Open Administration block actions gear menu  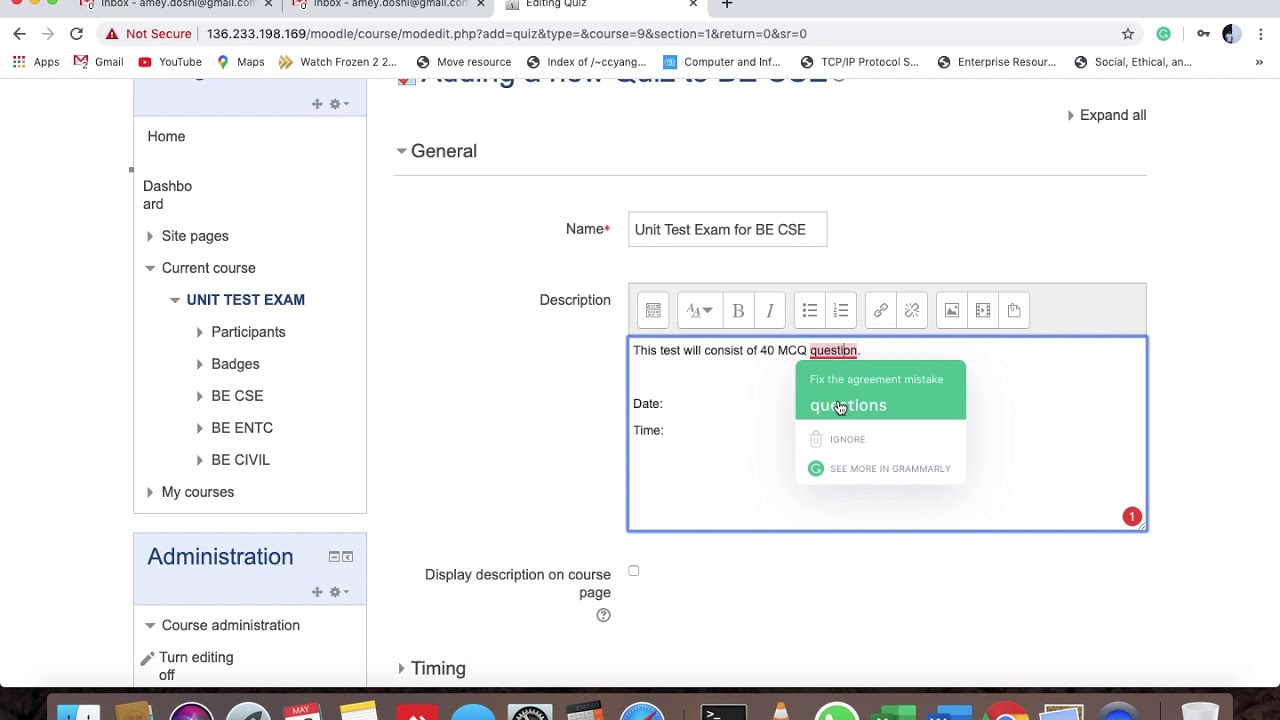(339, 592)
